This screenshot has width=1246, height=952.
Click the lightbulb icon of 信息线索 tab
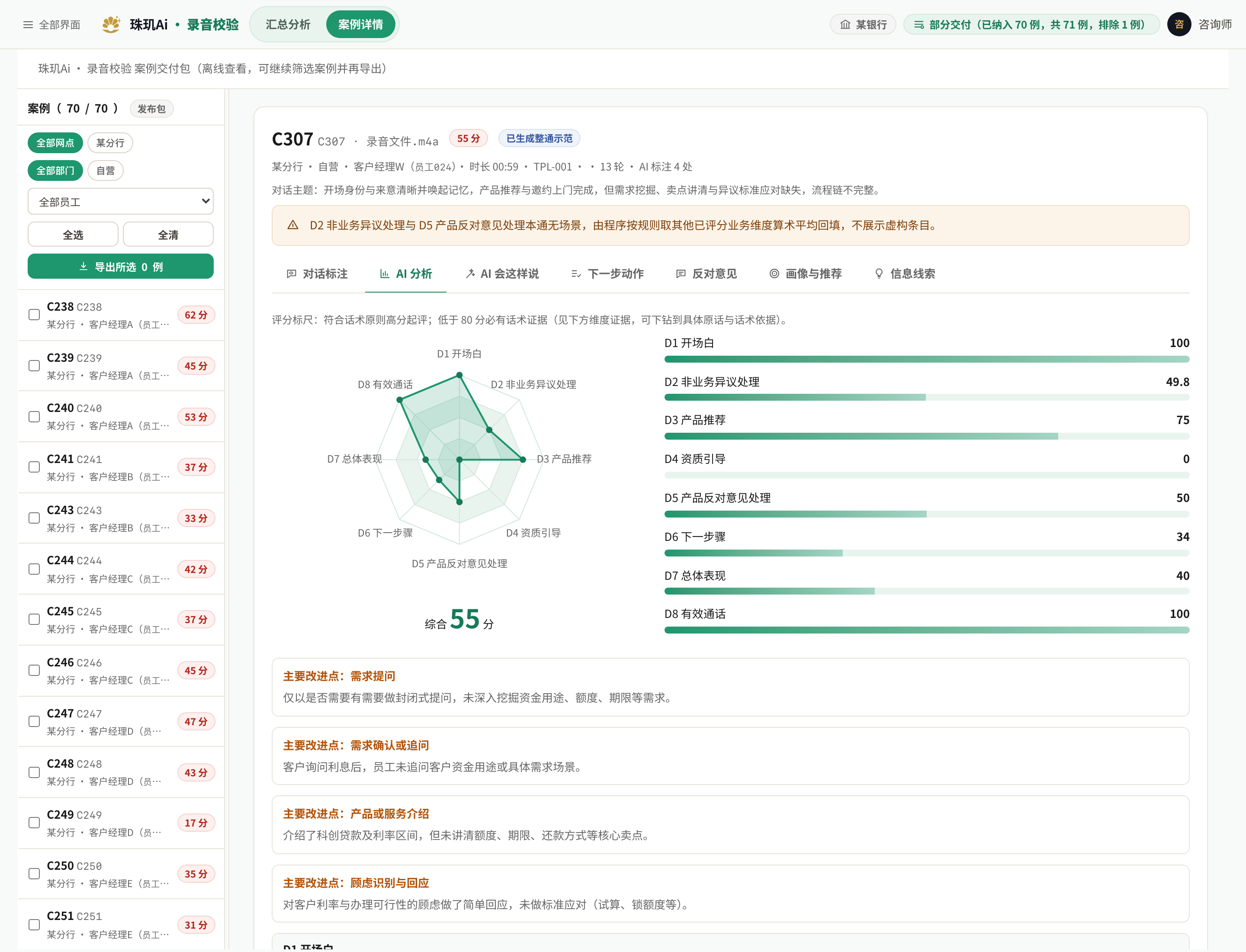879,273
